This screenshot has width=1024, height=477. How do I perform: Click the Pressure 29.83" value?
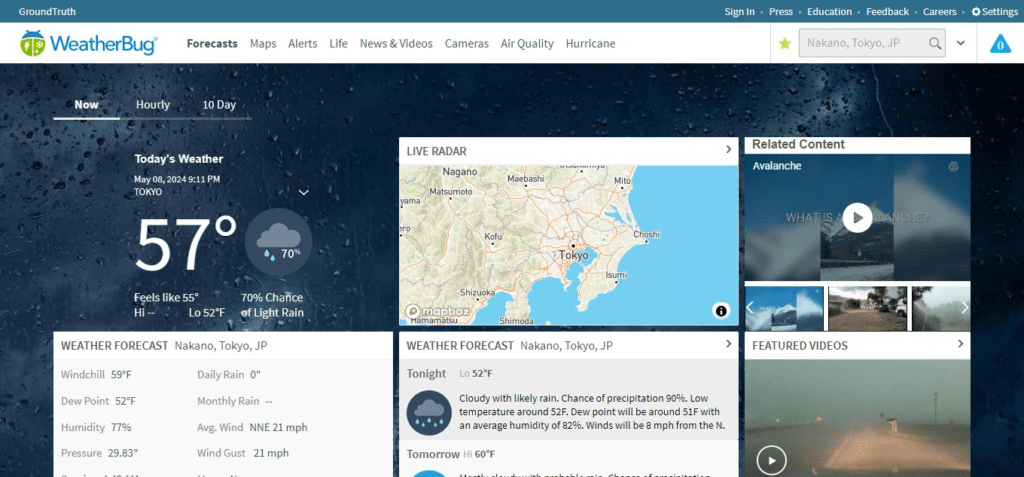(123, 453)
